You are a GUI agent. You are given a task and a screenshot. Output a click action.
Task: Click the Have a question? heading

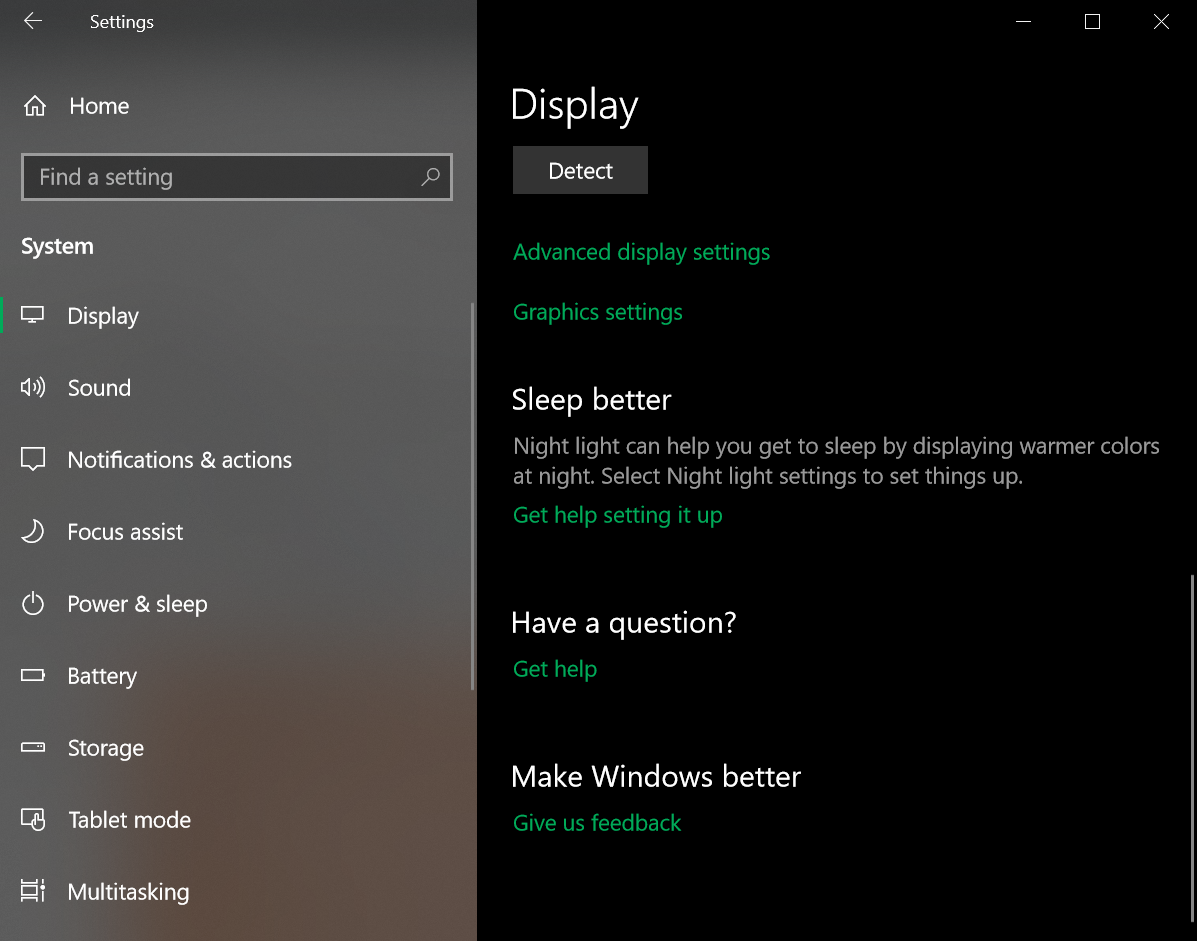(624, 623)
